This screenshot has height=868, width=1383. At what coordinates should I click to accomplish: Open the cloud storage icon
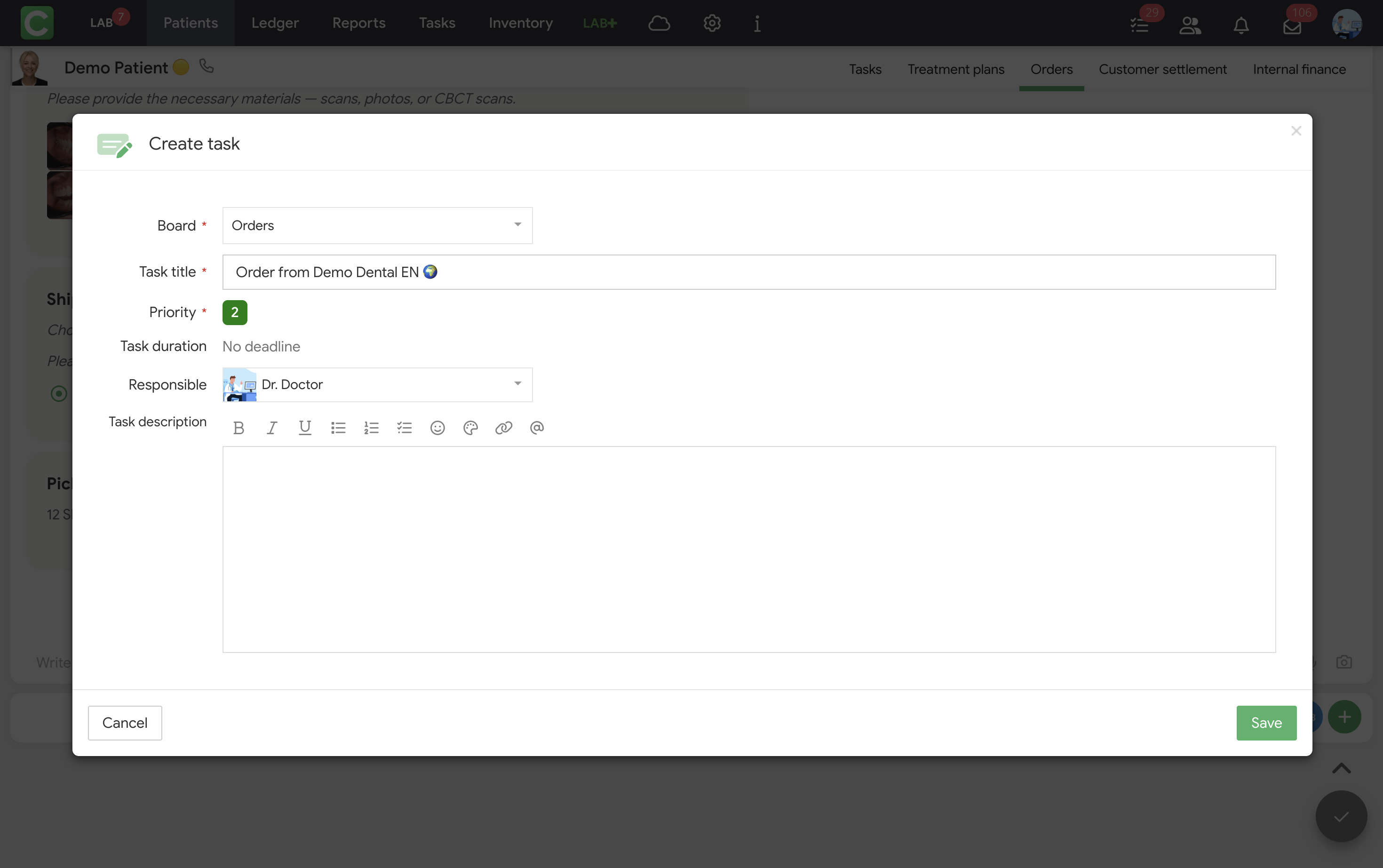[659, 23]
